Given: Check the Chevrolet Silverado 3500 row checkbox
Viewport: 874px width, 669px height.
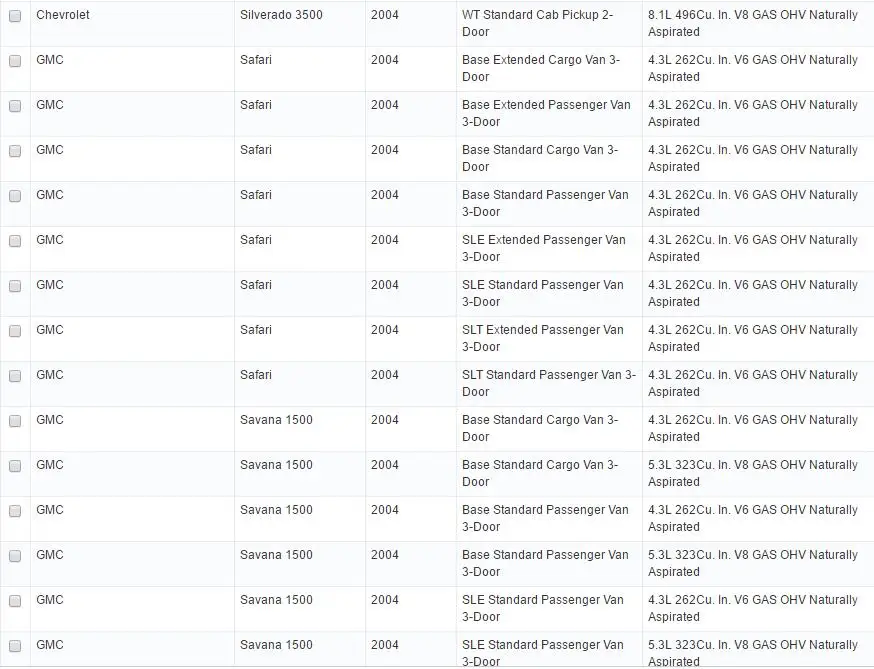Looking at the screenshot, I should 15,16.
